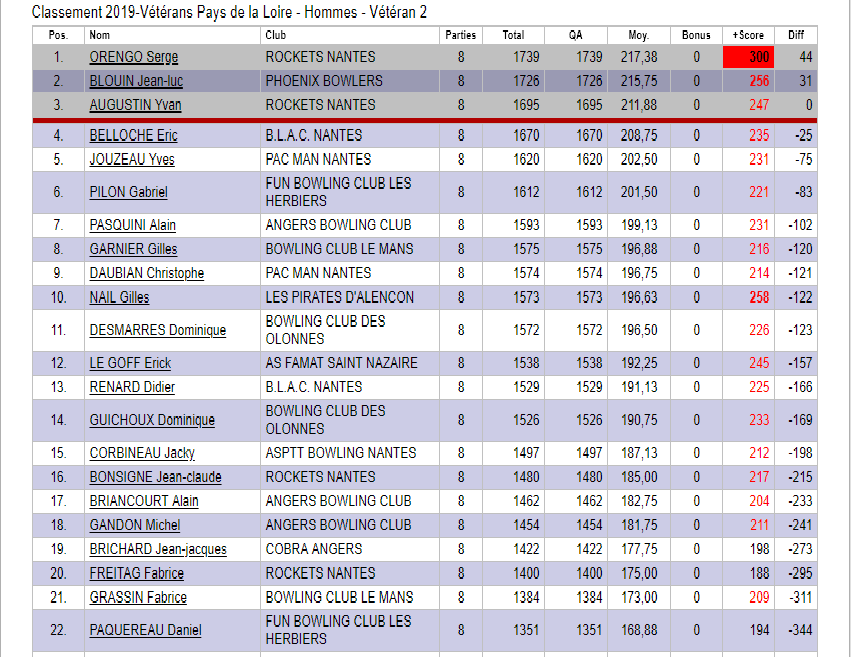Open DAUBIAN Christophe link

[146, 273]
